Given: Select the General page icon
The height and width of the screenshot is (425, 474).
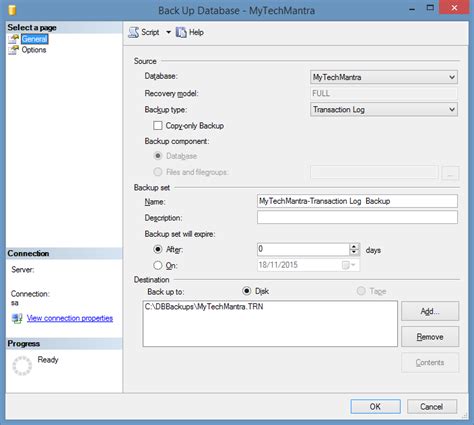Looking at the screenshot, I should pos(14,39).
